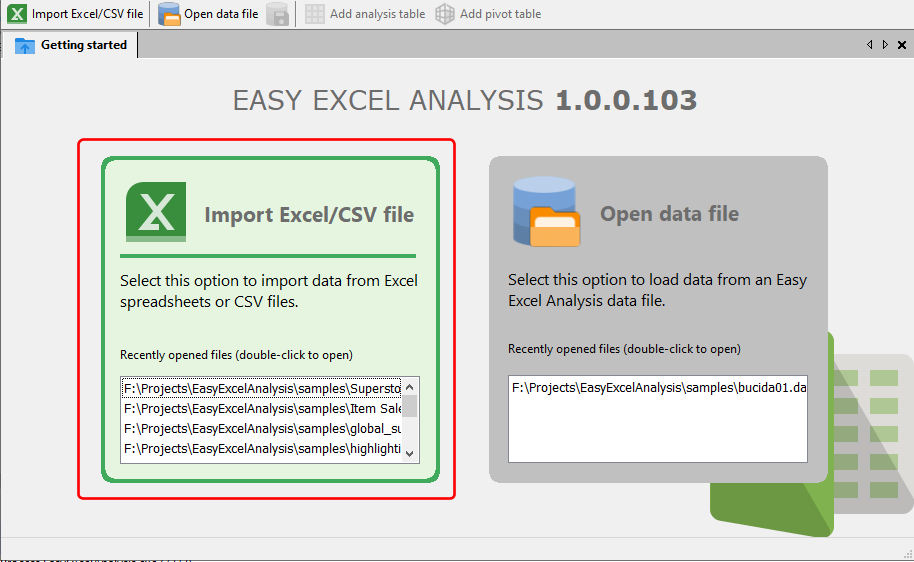Select the Item Sales recent file entry
The image size is (914, 562).
262,408
